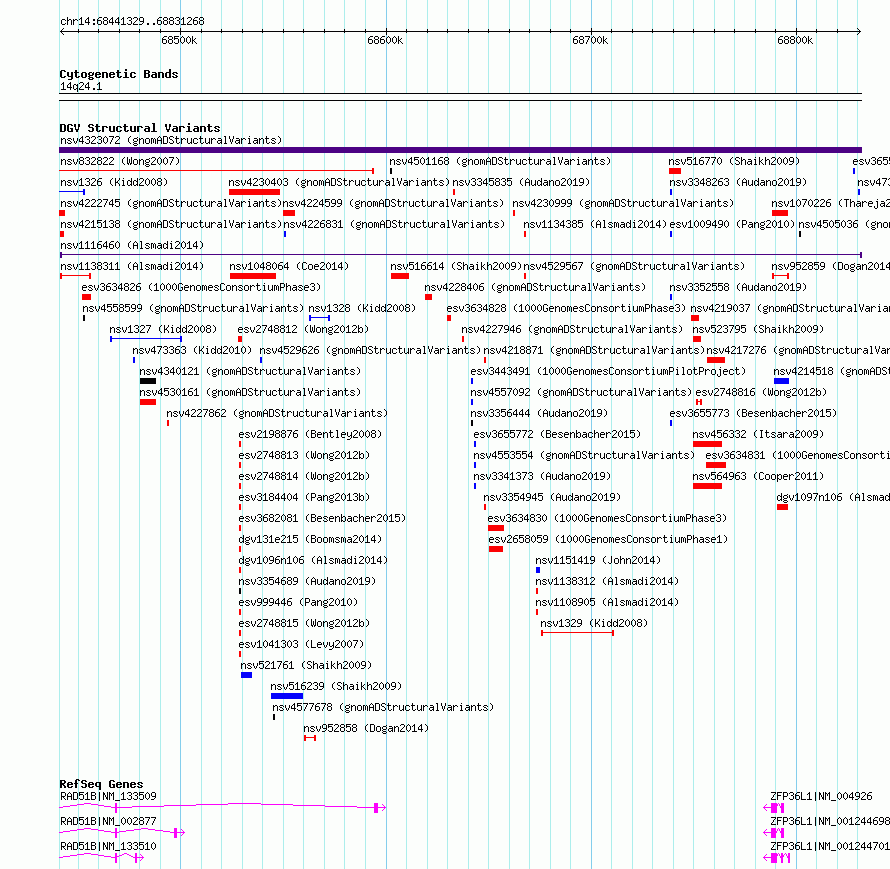Open nsv564963 (Cooper2011) variant
Screen dimensions: 890x869
click(758, 476)
